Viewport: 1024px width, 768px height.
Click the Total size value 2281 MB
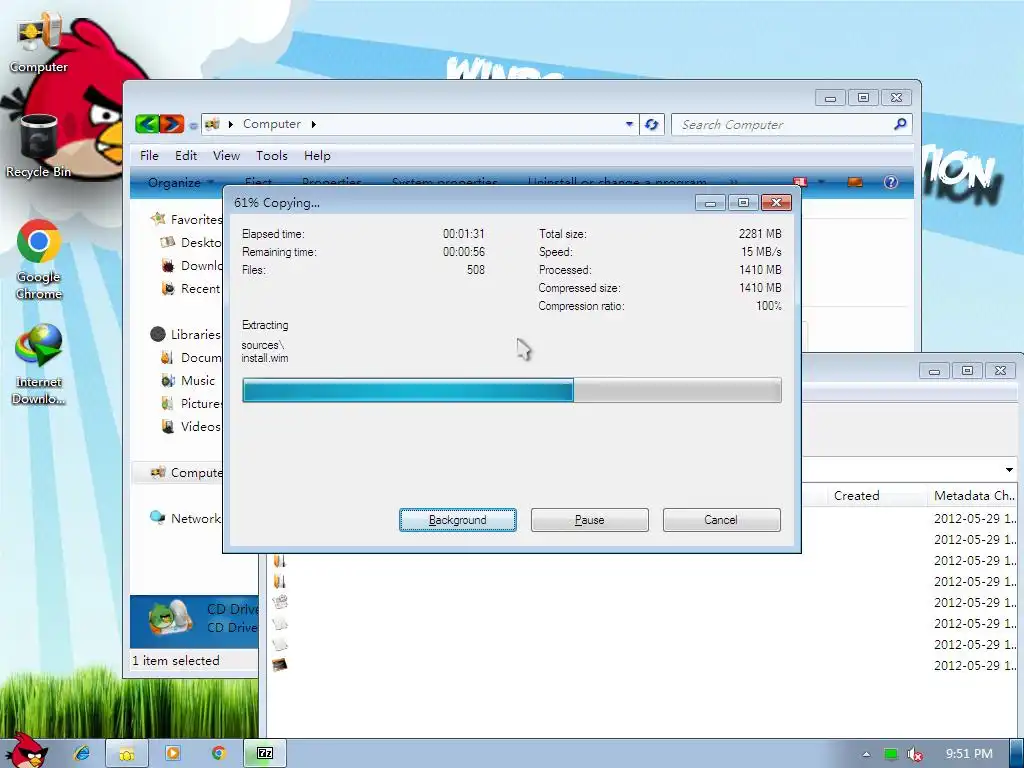point(760,234)
